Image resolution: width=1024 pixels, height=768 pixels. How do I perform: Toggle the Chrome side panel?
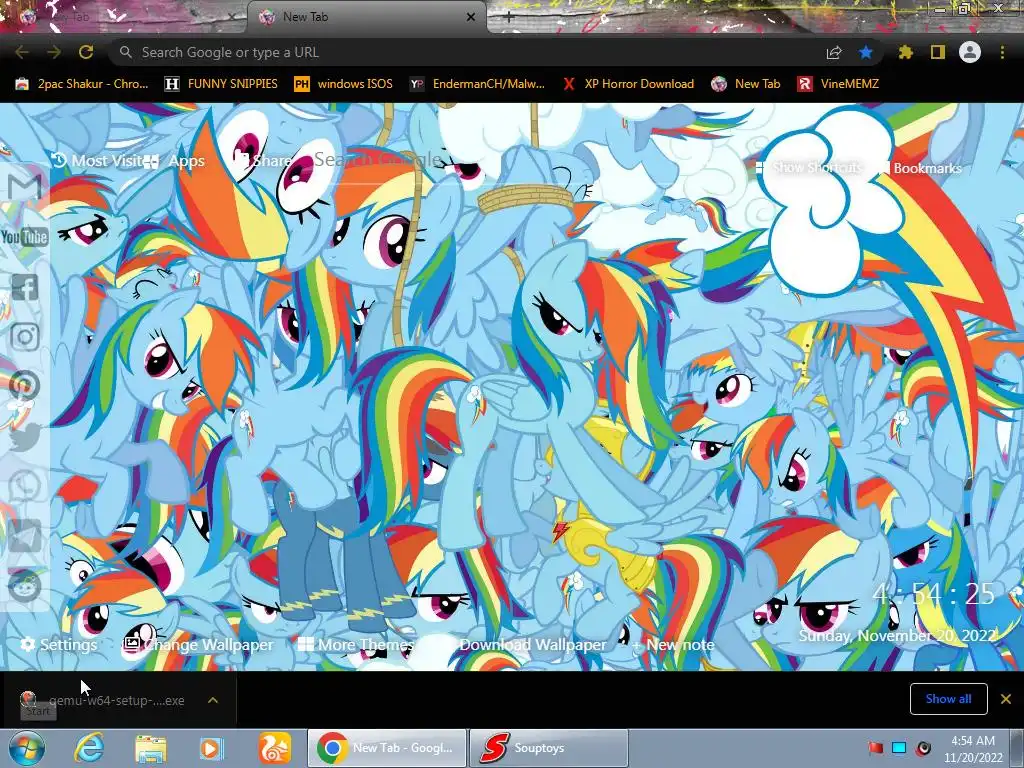[938, 52]
